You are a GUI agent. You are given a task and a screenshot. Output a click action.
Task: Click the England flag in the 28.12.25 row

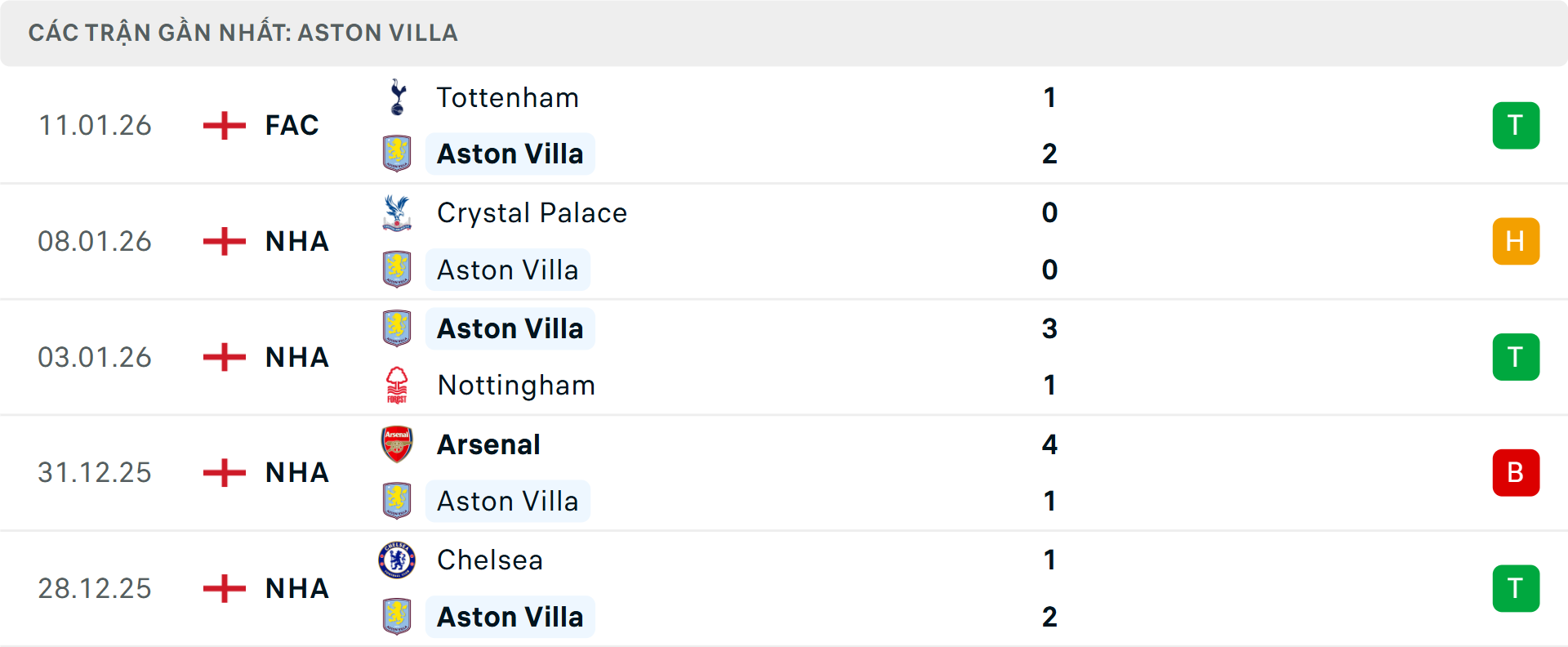pos(223,588)
